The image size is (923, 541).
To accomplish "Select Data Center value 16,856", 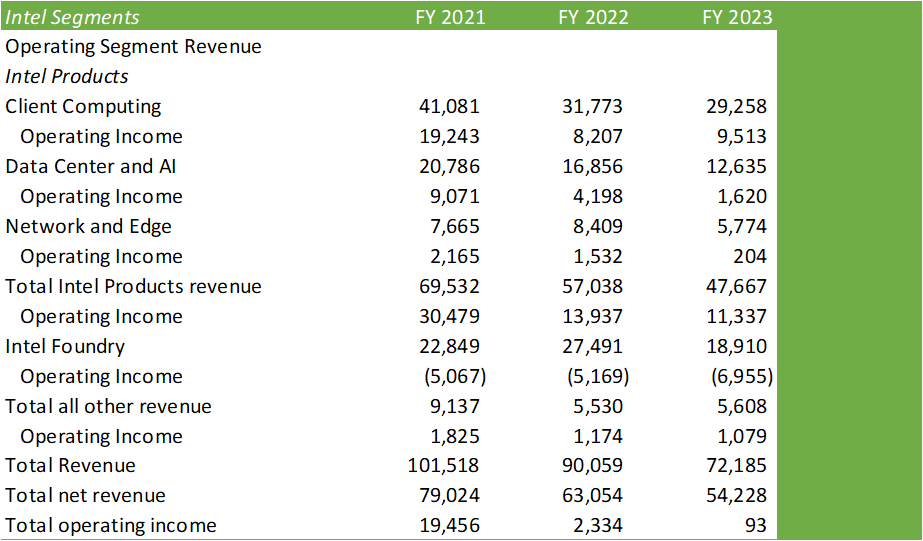I will [x=592, y=167].
